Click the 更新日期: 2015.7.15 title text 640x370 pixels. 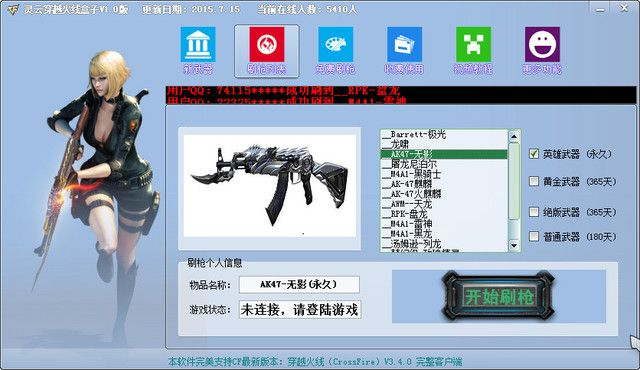(x=191, y=9)
